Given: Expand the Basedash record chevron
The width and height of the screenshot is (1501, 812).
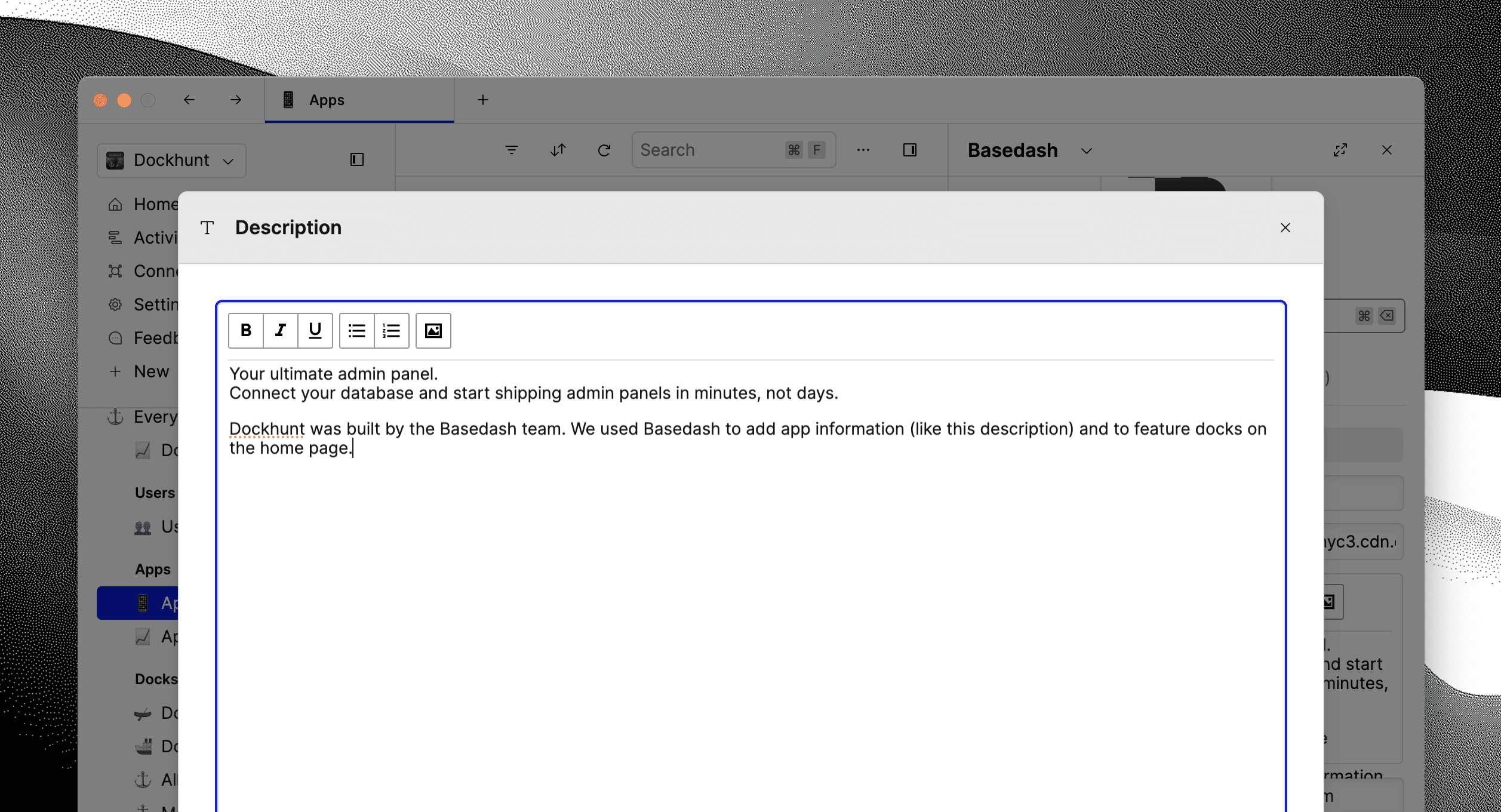Looking at the screenshot, I should click(x=1086, y=151).
